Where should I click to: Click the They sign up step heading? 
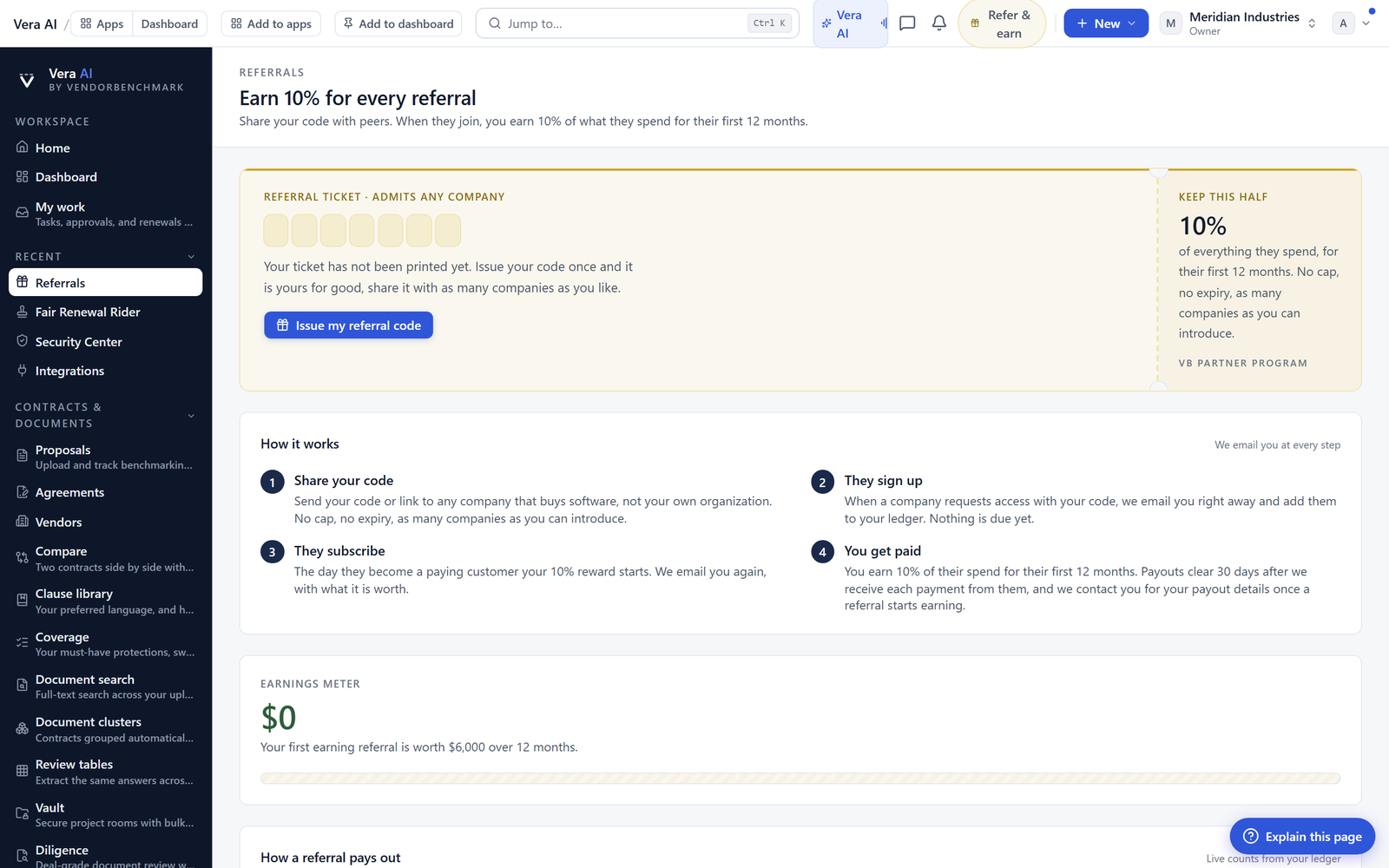click(x=883, y=480)
